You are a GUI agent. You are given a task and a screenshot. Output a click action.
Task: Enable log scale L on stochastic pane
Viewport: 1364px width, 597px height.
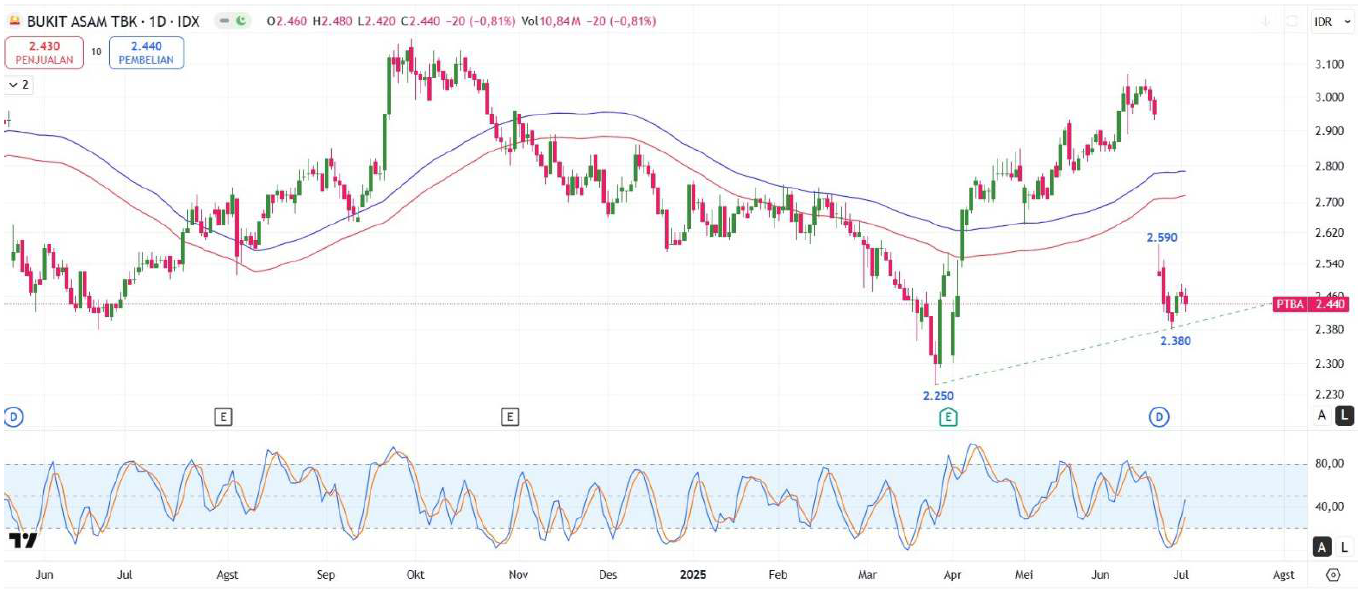pyautogui.click(x=1345, y=546)
